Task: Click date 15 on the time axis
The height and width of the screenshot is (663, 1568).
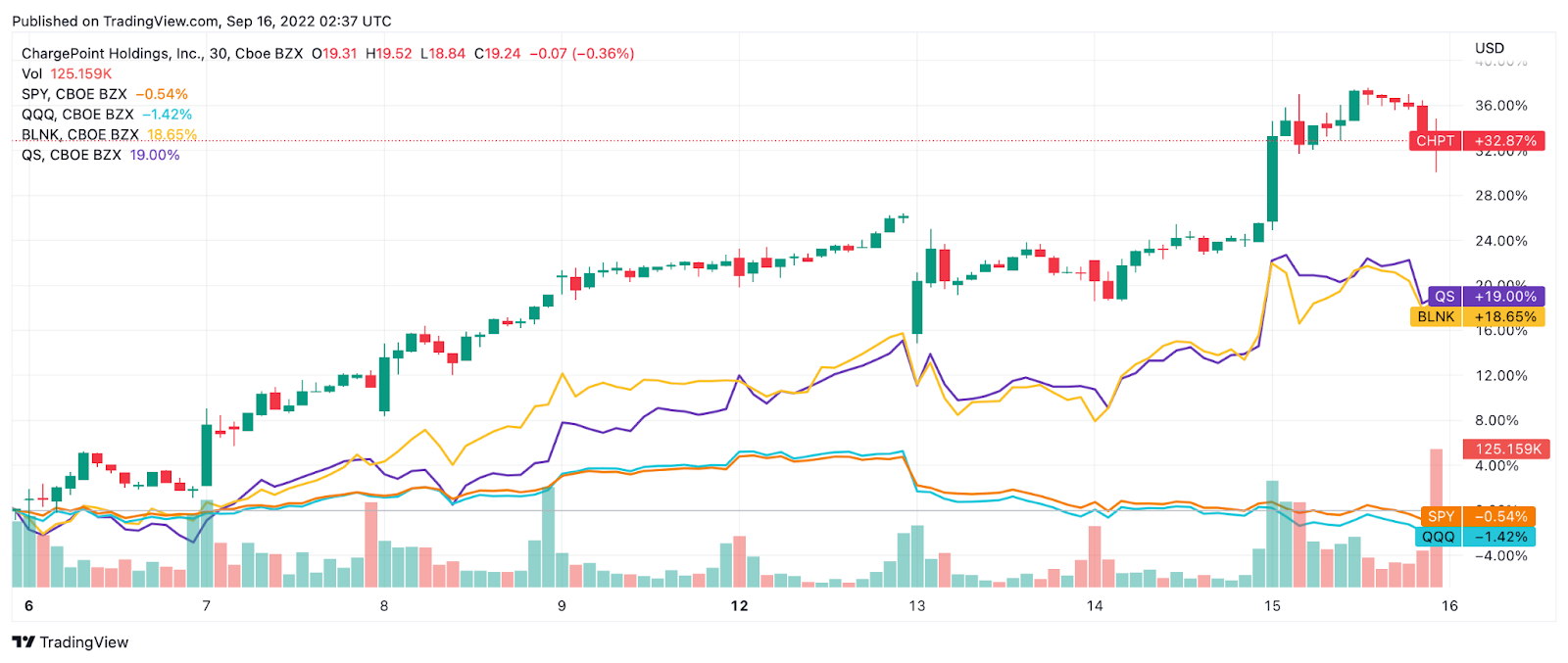Action: pos(1272,606)
